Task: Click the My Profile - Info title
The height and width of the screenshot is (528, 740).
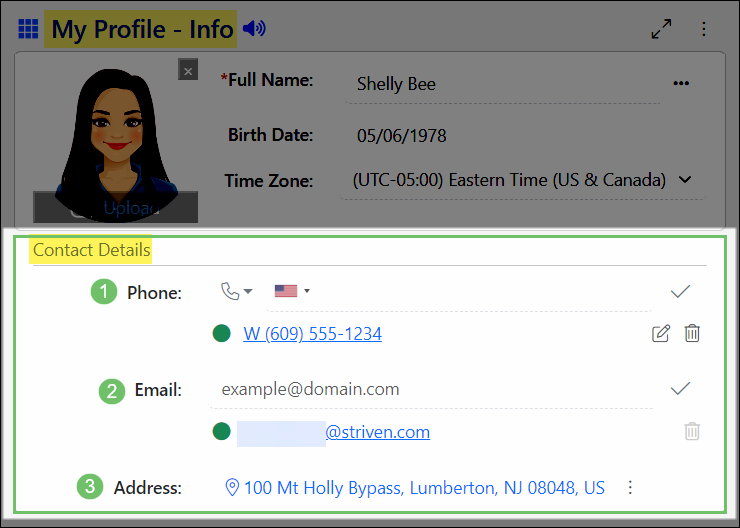Action: pos(142,29)
